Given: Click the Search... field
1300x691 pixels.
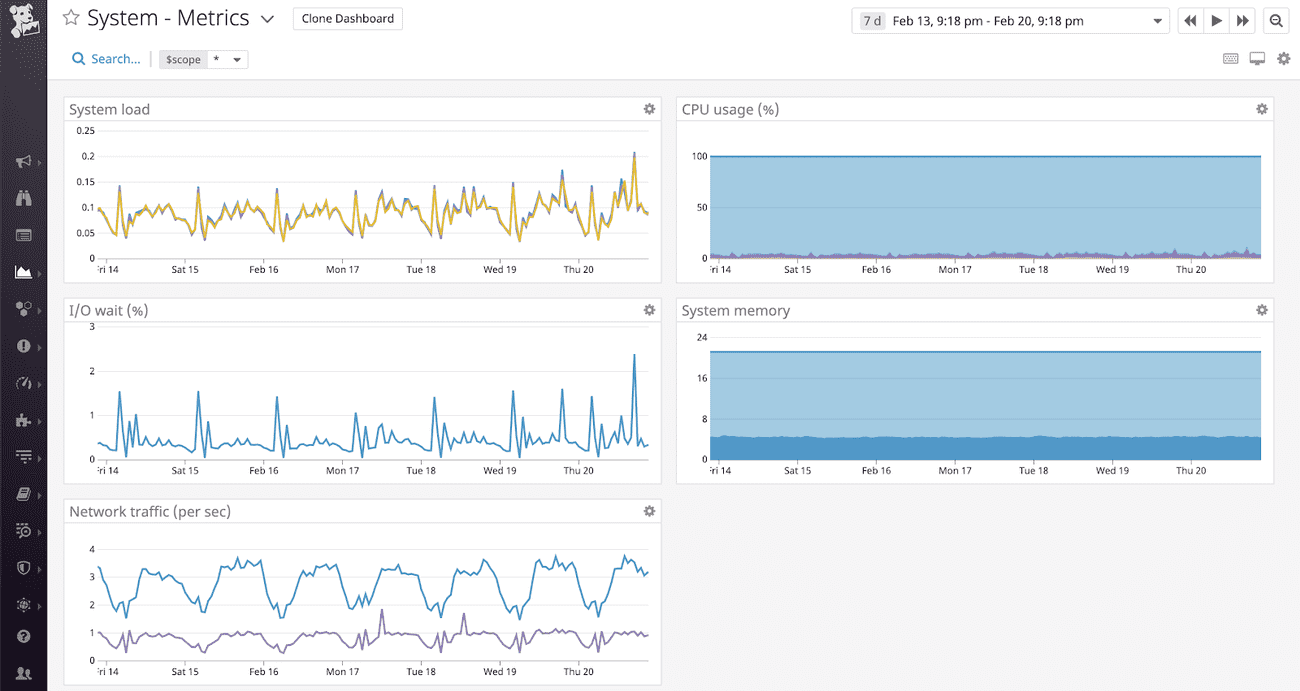Looking at the screenshot, I should pos(106,59).
